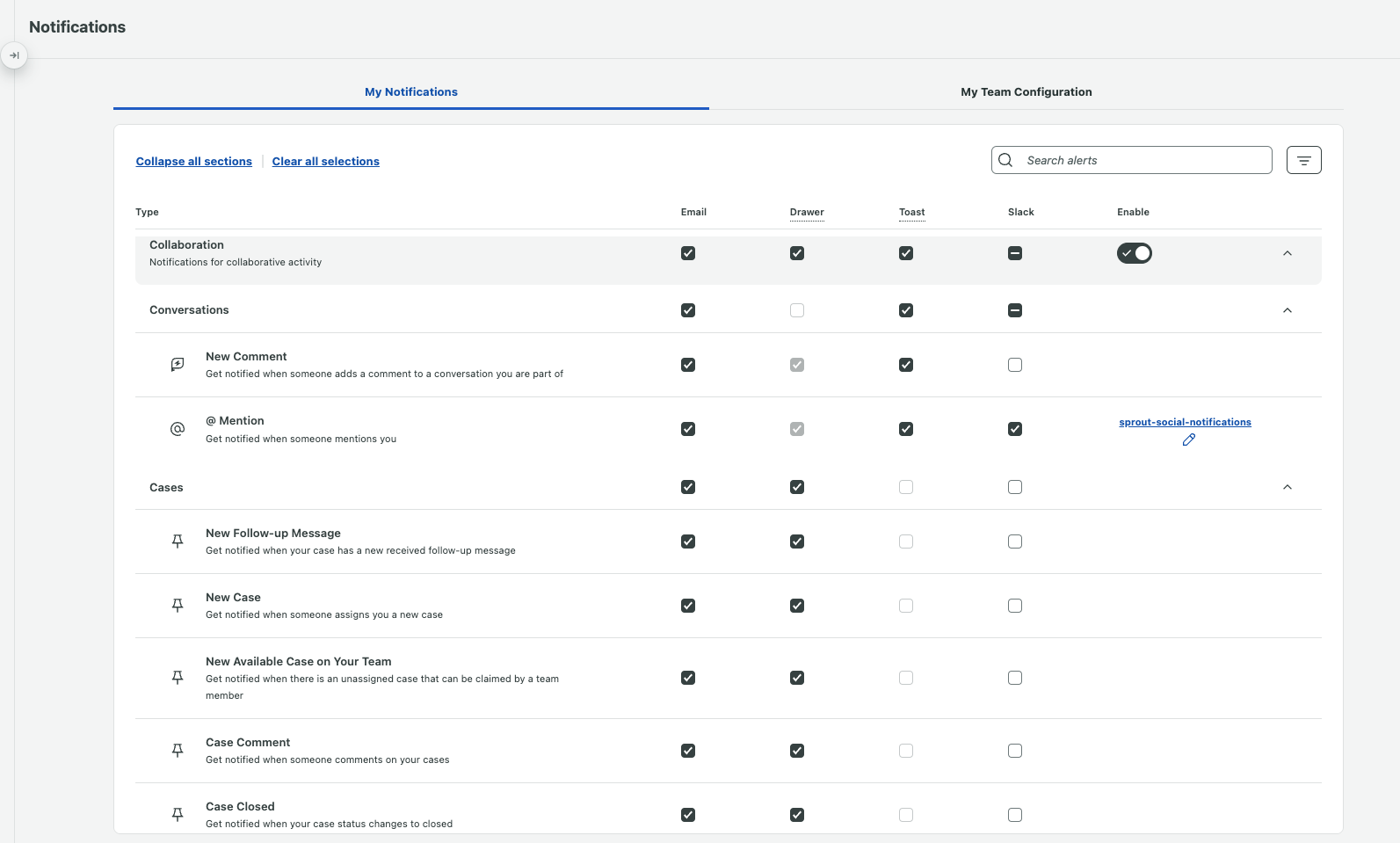Viewport: 1400px width, 843px height.
Task: Click the pin icon for Case Comment
Action: pyautogui.click(x=178, y=751)
